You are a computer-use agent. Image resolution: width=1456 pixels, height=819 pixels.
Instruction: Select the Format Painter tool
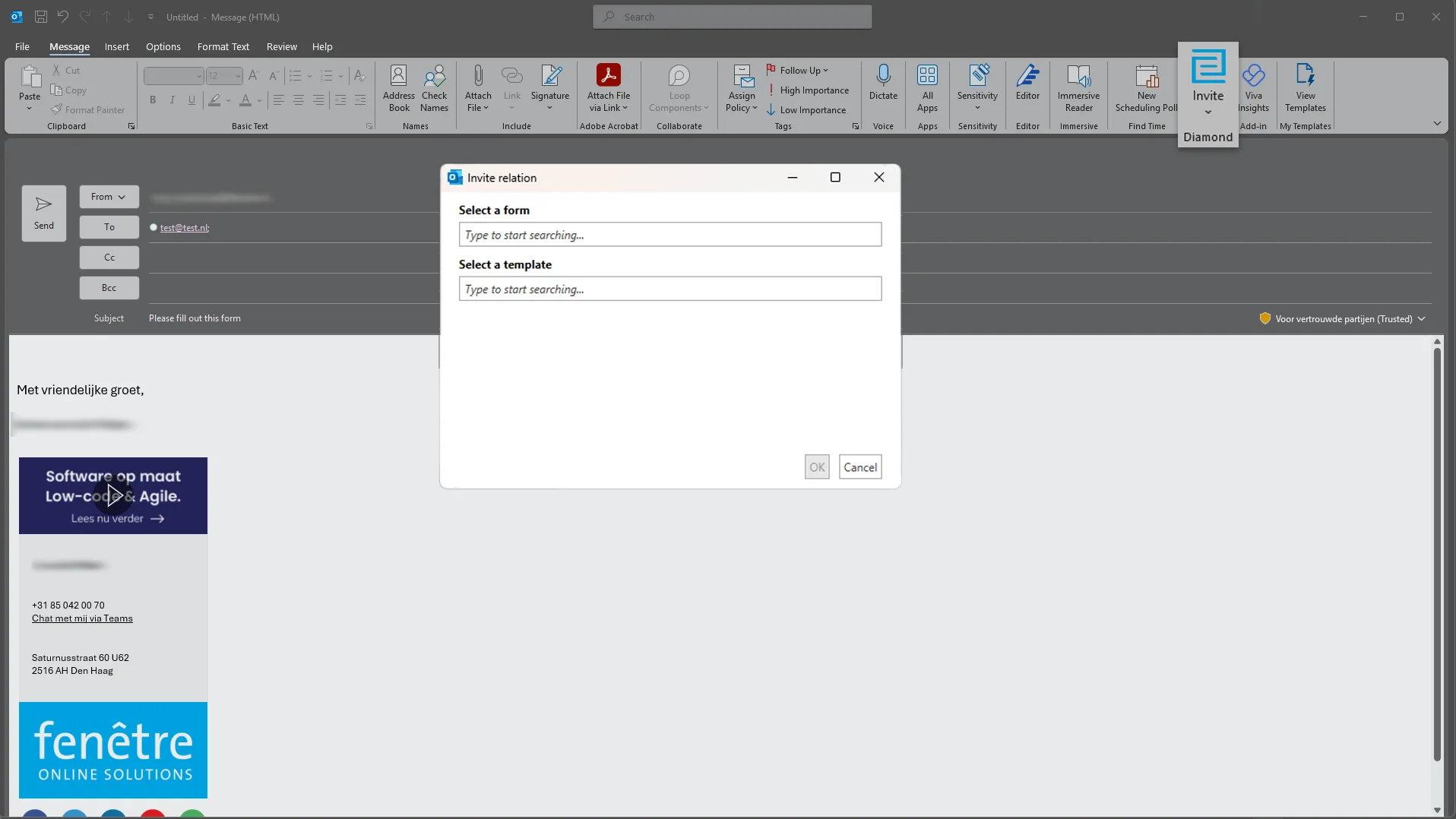[89, 109]
